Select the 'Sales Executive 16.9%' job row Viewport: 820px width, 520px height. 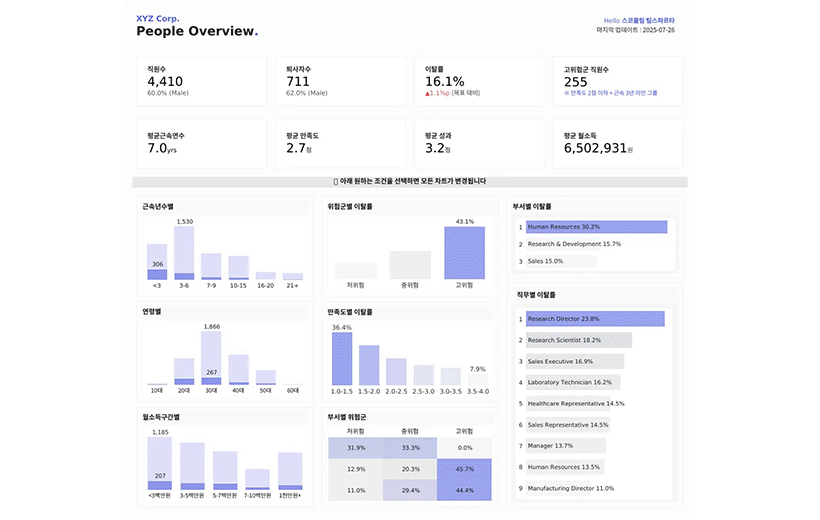[x=575, y=361]
